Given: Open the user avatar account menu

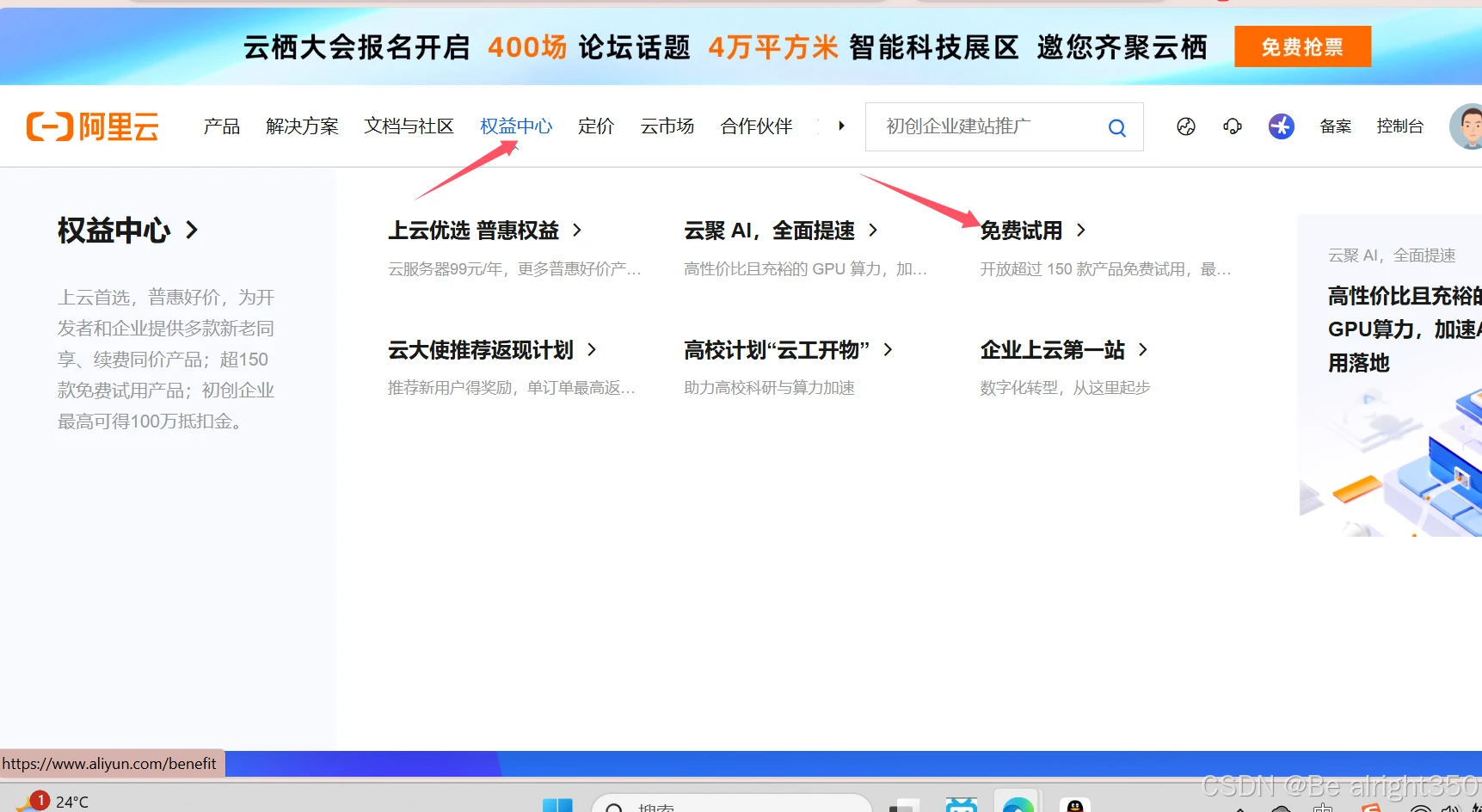Looking at the screenshot, I should (1467, 126).
